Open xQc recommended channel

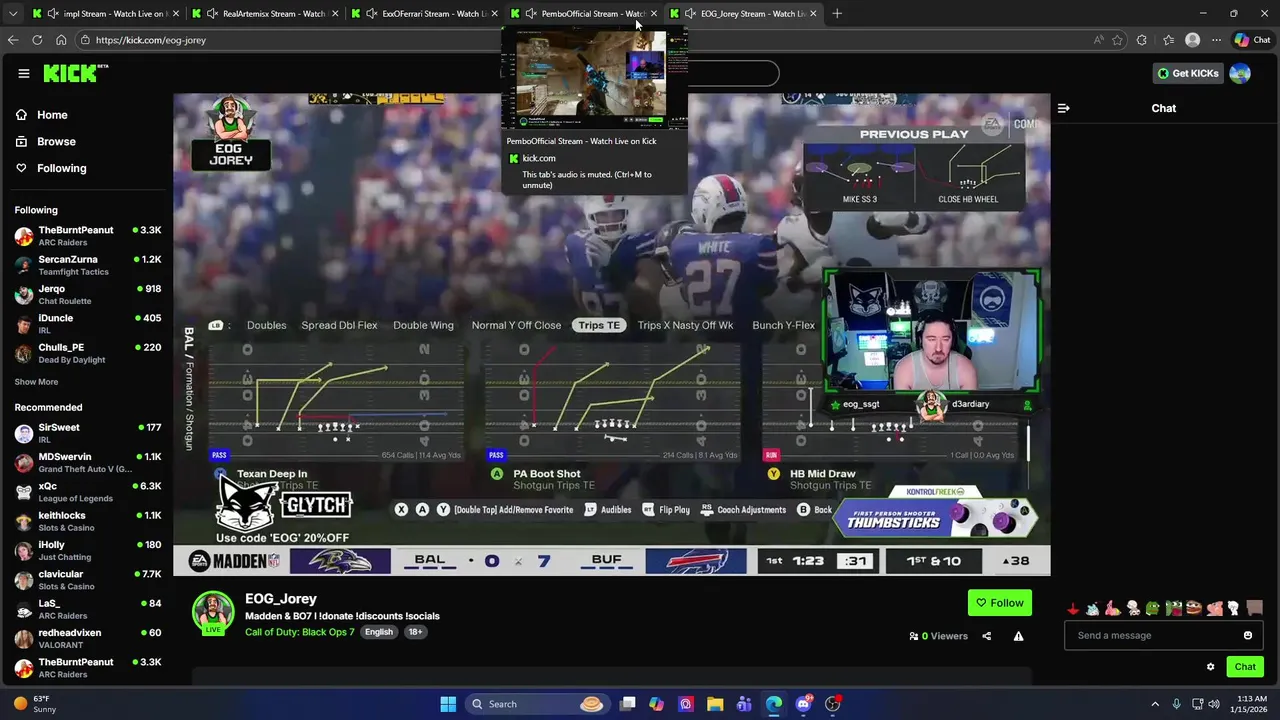point(88,492)
